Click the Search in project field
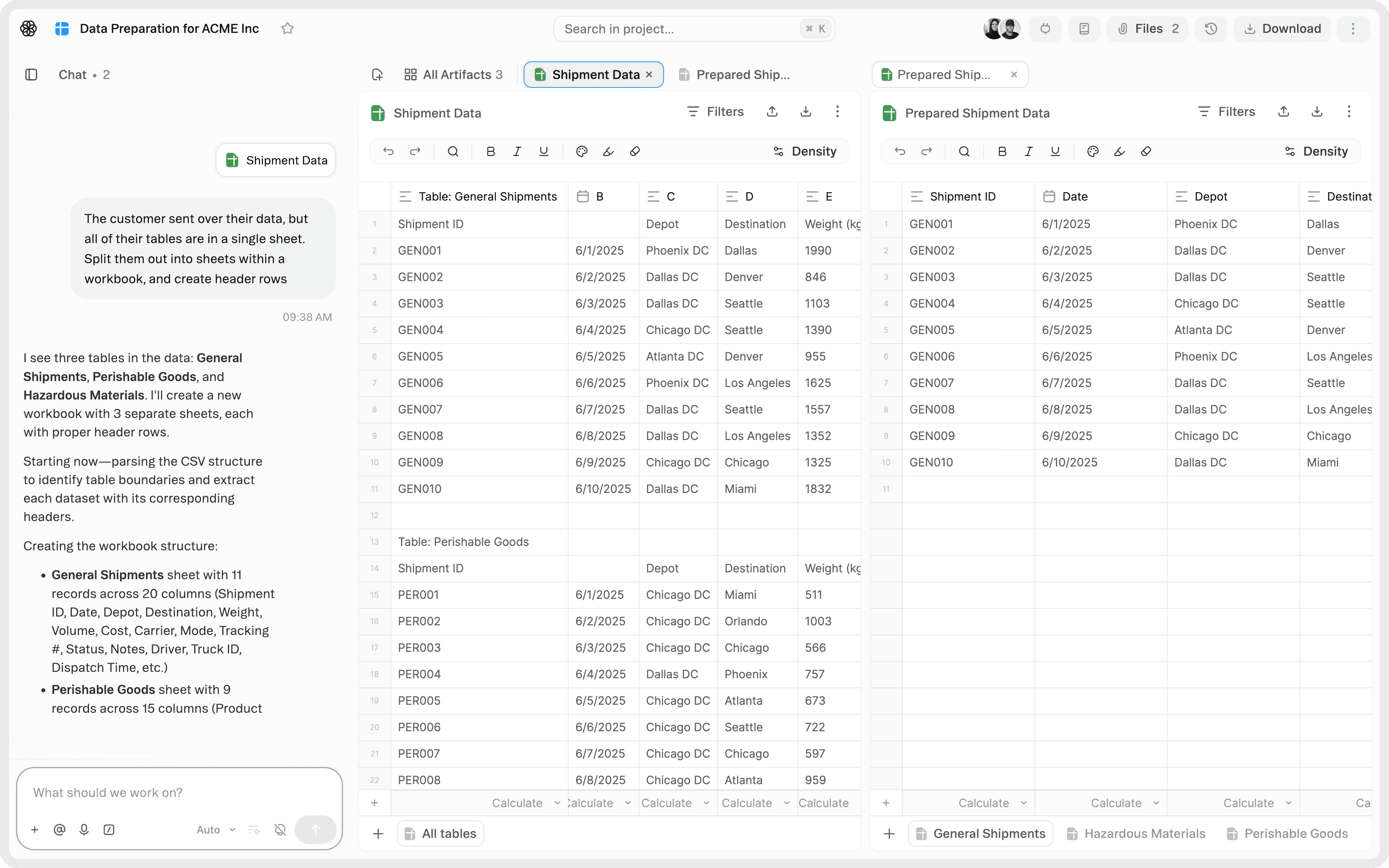 click(694, 29)
